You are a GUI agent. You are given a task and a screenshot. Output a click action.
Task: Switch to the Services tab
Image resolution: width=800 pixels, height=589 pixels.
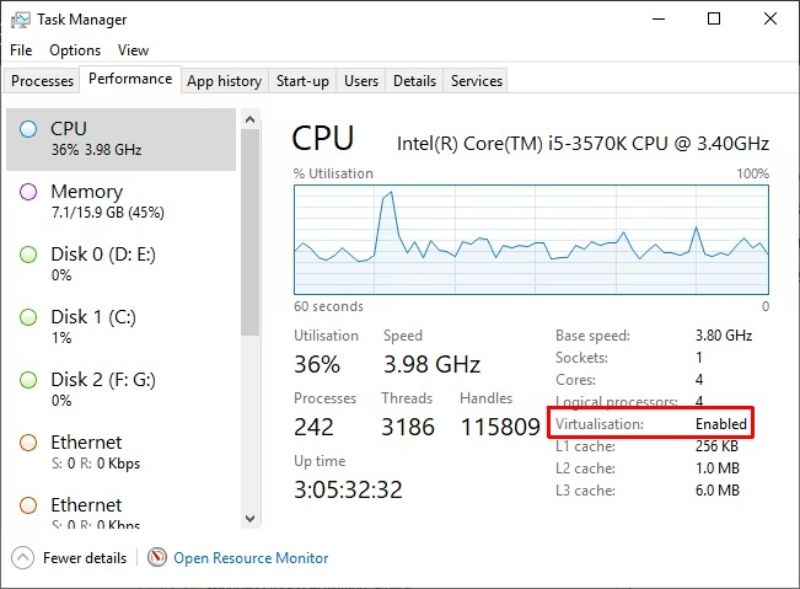pos(476,81)
